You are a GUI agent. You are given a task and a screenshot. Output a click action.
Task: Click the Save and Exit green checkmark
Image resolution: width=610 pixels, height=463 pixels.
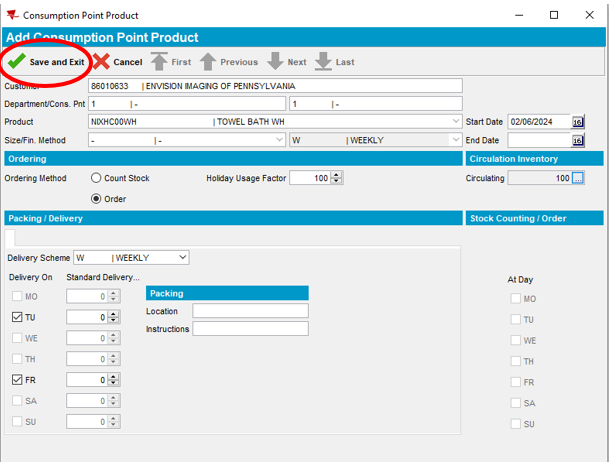pos(17,62)
